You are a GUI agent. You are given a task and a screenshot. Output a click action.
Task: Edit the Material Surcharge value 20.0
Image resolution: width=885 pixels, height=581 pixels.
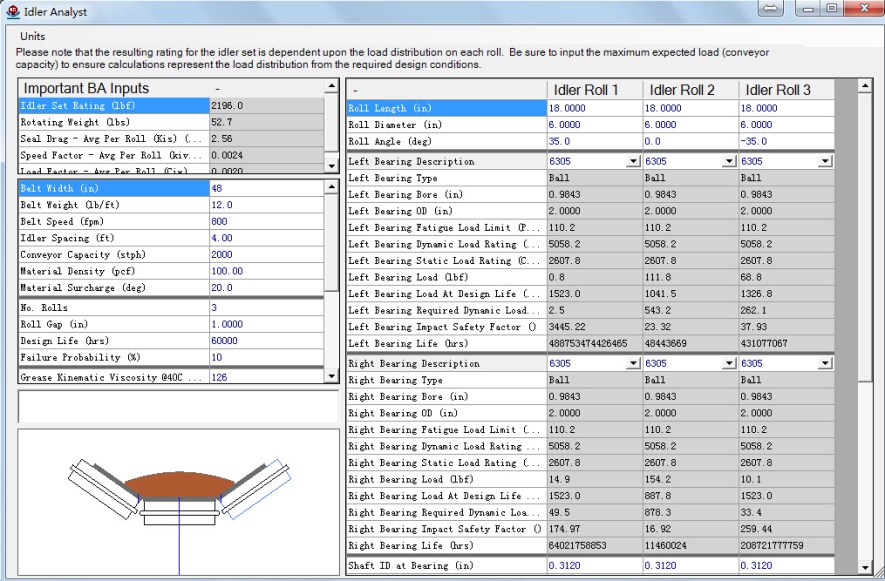(x=266, y=288)
